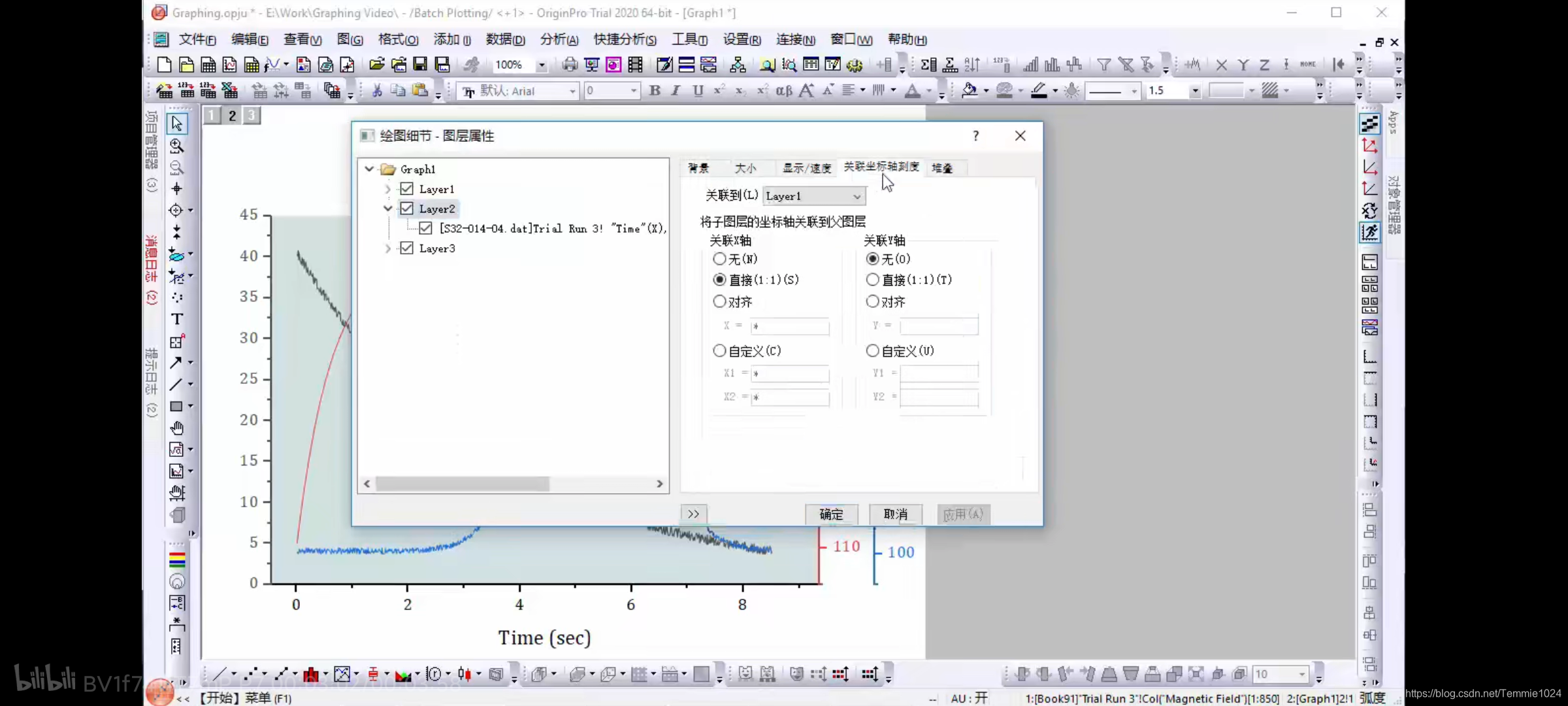Image resolution: width=1568 pixels, height=706 pixels.
Task: Select 对齐 radio under 关联X轴
Action: pyautogui.click(x=719, y=301)
